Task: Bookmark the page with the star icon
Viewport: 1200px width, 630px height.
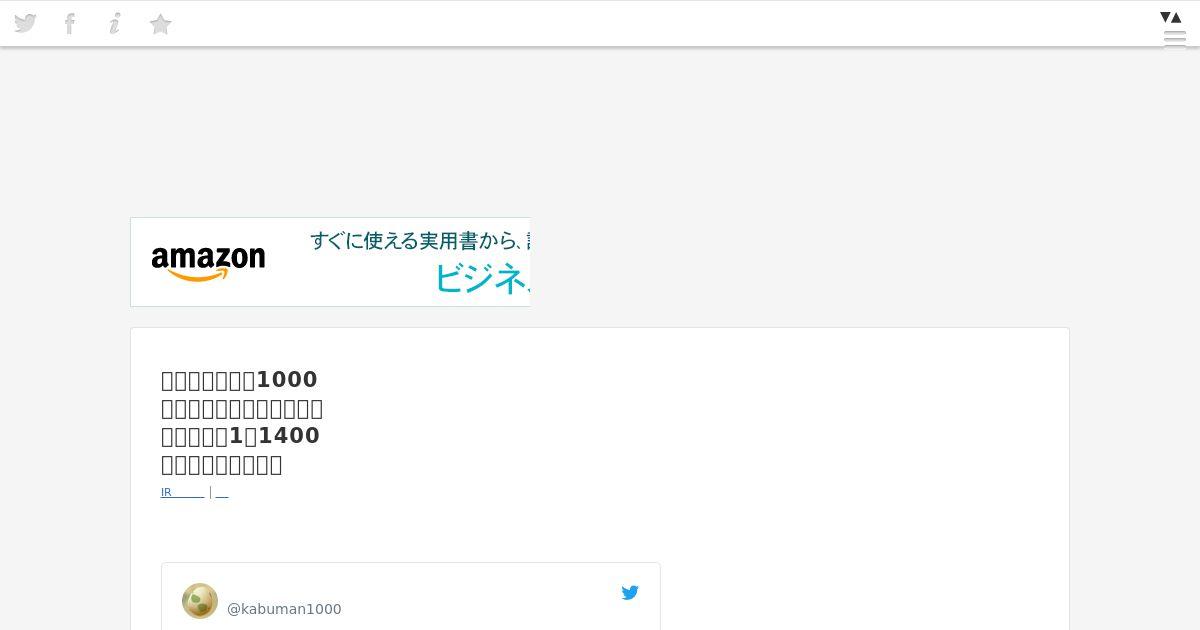Action: click(160, 24)
